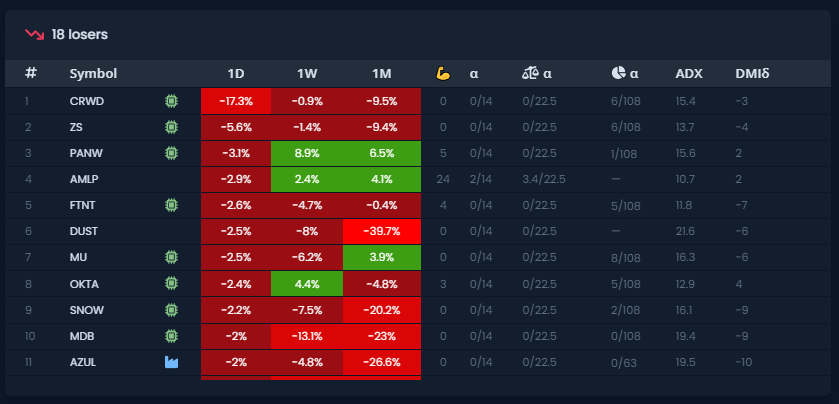
Task: Click the -4.7% weekly cell for FTNT
Action: (307, 205)
